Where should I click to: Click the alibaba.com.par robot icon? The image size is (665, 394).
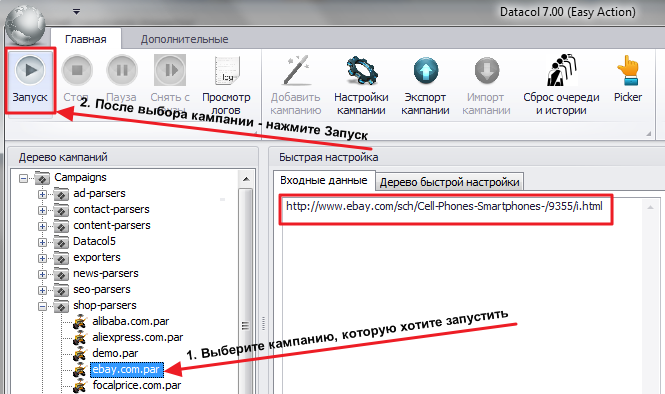(x=79, y=322)
